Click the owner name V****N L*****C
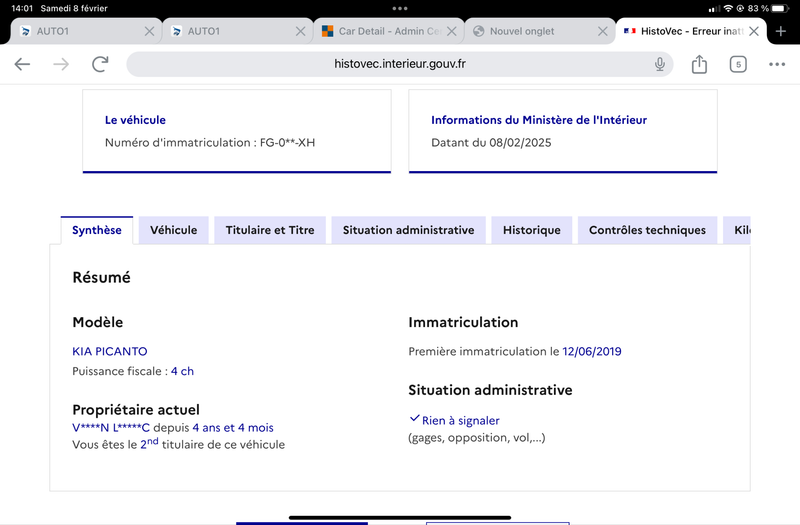 [x=111, y=428]
